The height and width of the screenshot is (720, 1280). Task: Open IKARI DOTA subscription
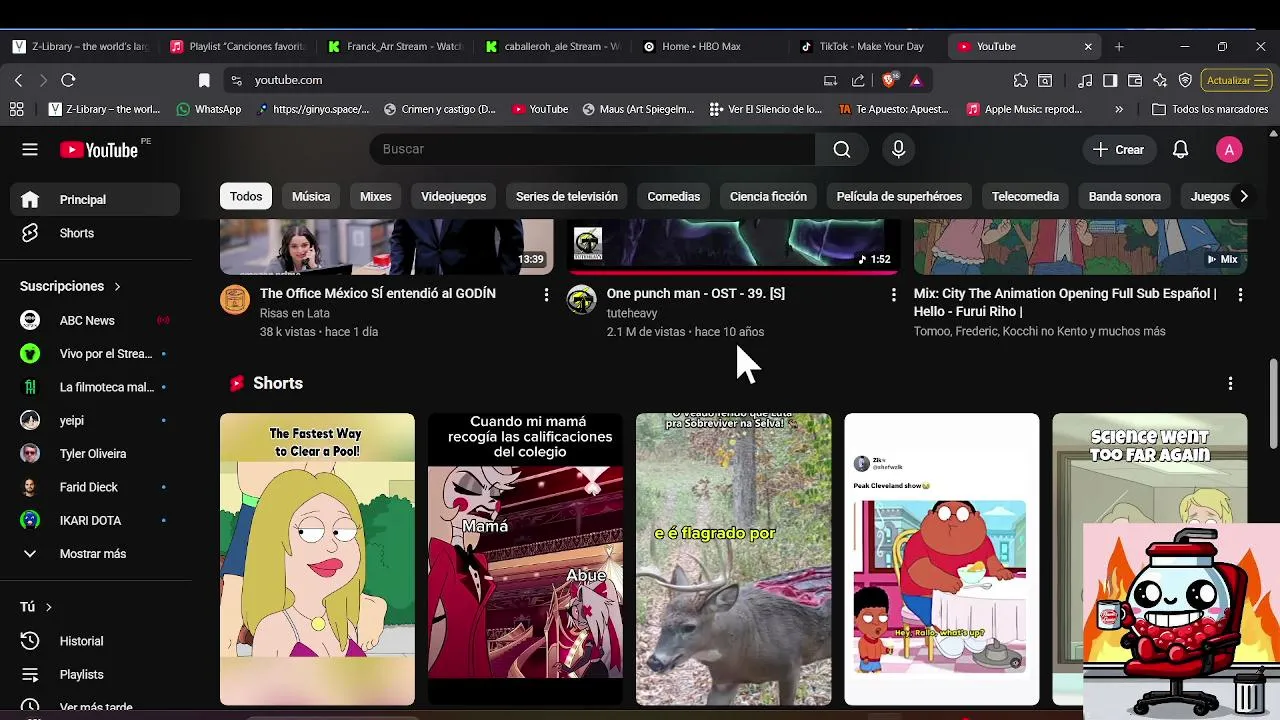(x=90, y=521)
